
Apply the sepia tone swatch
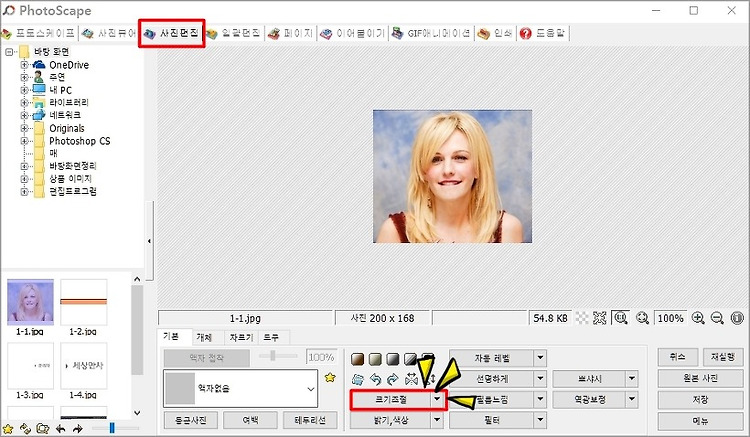[x=357, y=359]
